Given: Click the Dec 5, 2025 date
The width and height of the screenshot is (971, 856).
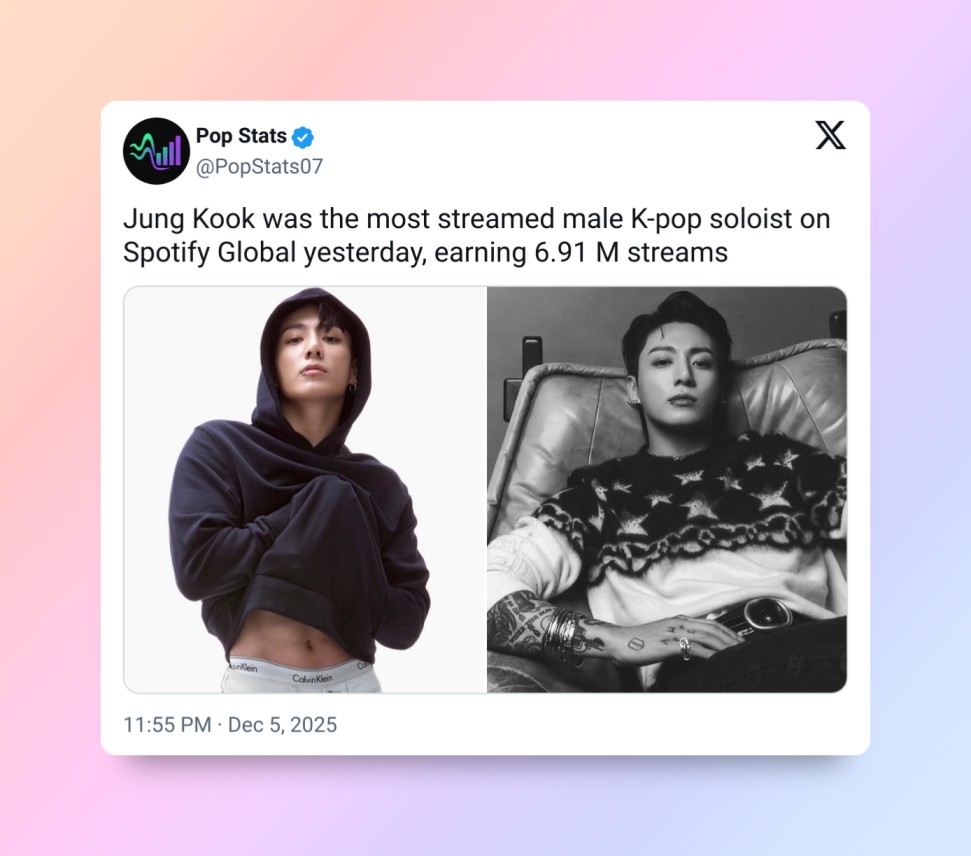Looking at the screenshot, I should coord(282,724).
